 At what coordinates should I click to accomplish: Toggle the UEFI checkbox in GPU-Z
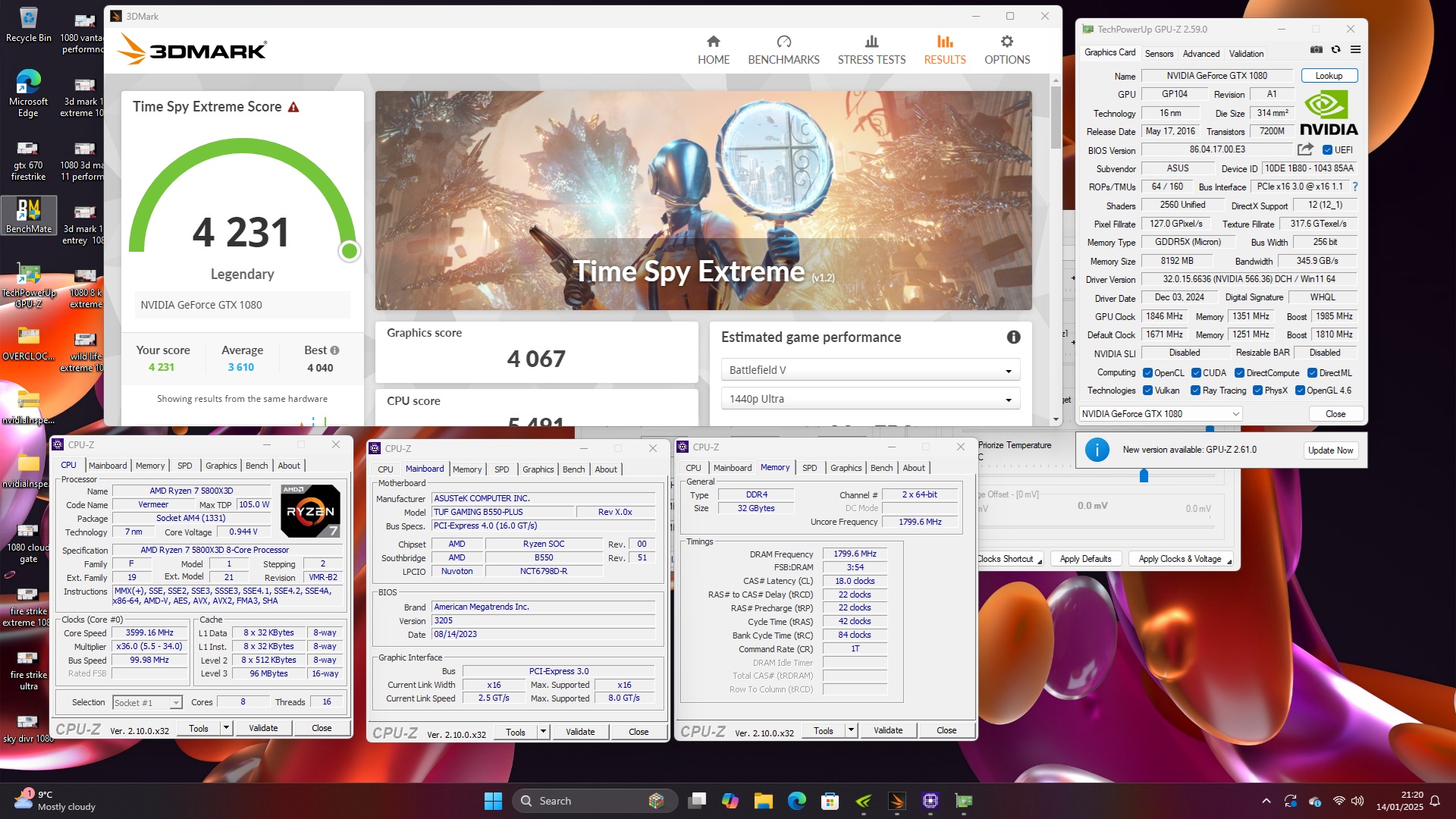tap(1327, 150)
